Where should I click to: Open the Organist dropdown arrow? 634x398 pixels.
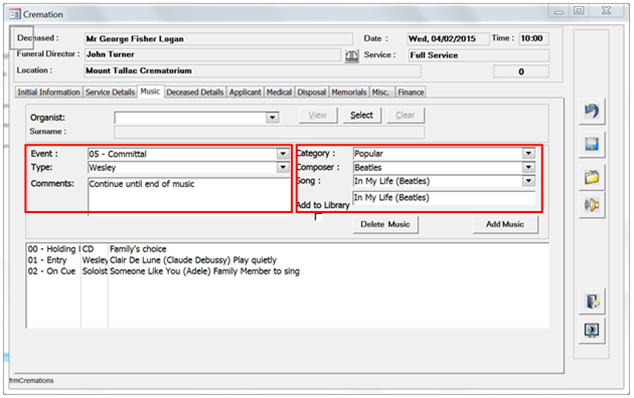(x=273, y=118)
